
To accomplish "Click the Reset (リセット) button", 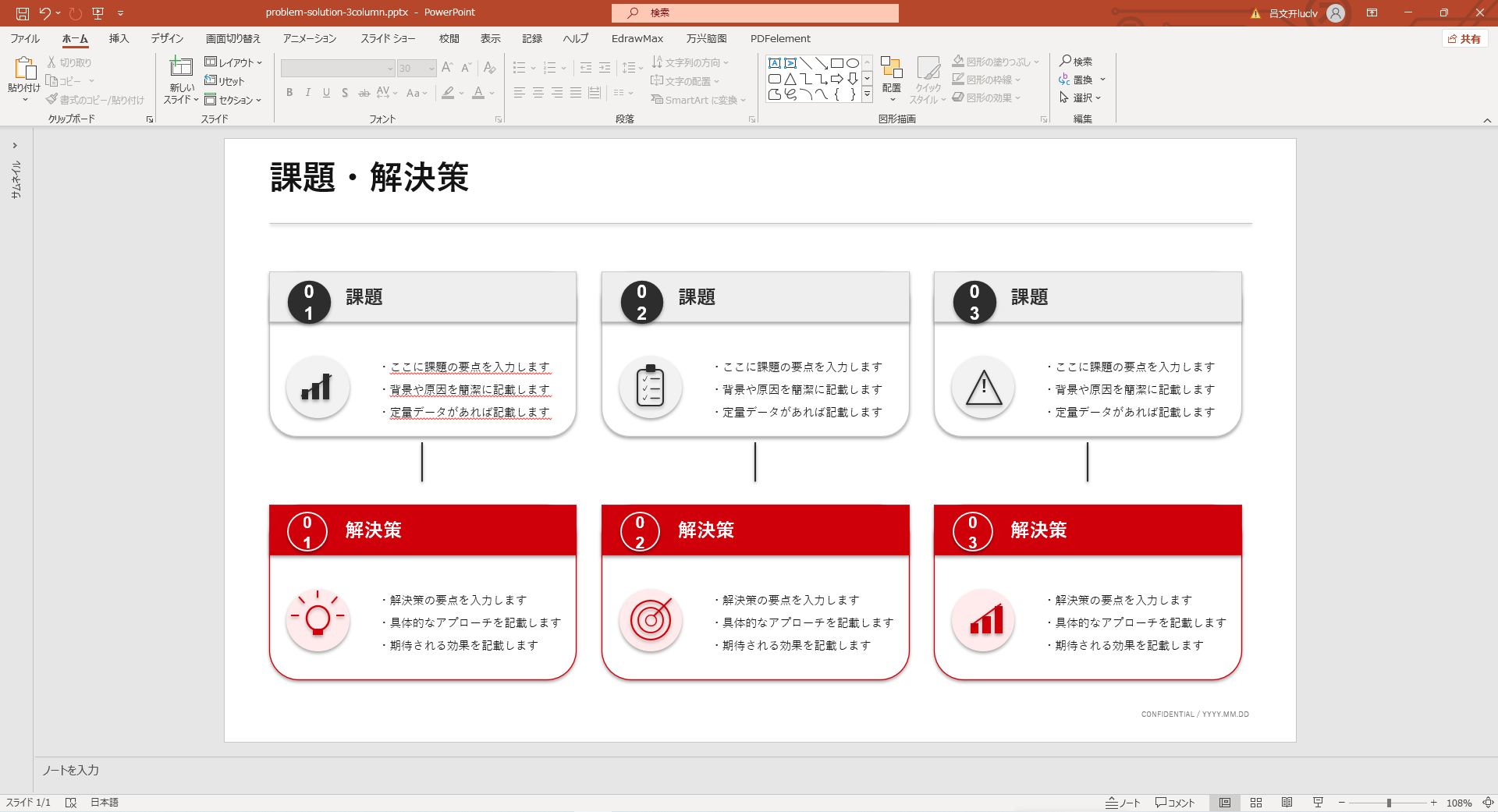I will [225, 81].
